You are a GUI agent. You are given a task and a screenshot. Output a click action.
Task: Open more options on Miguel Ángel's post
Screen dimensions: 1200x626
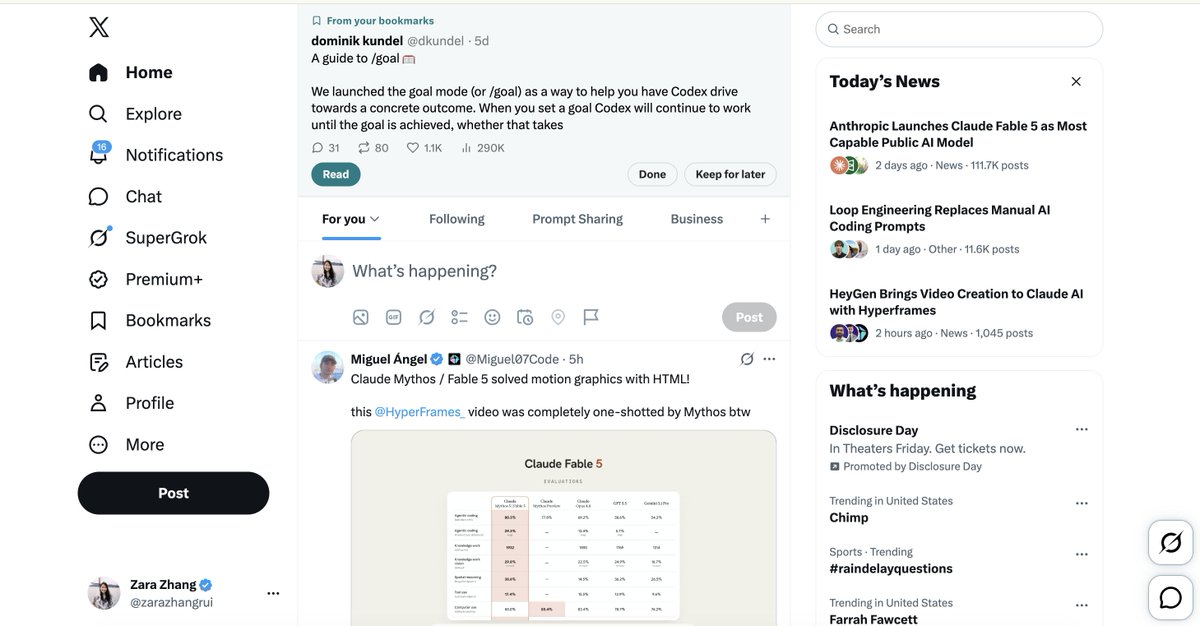tap(769, 359)
